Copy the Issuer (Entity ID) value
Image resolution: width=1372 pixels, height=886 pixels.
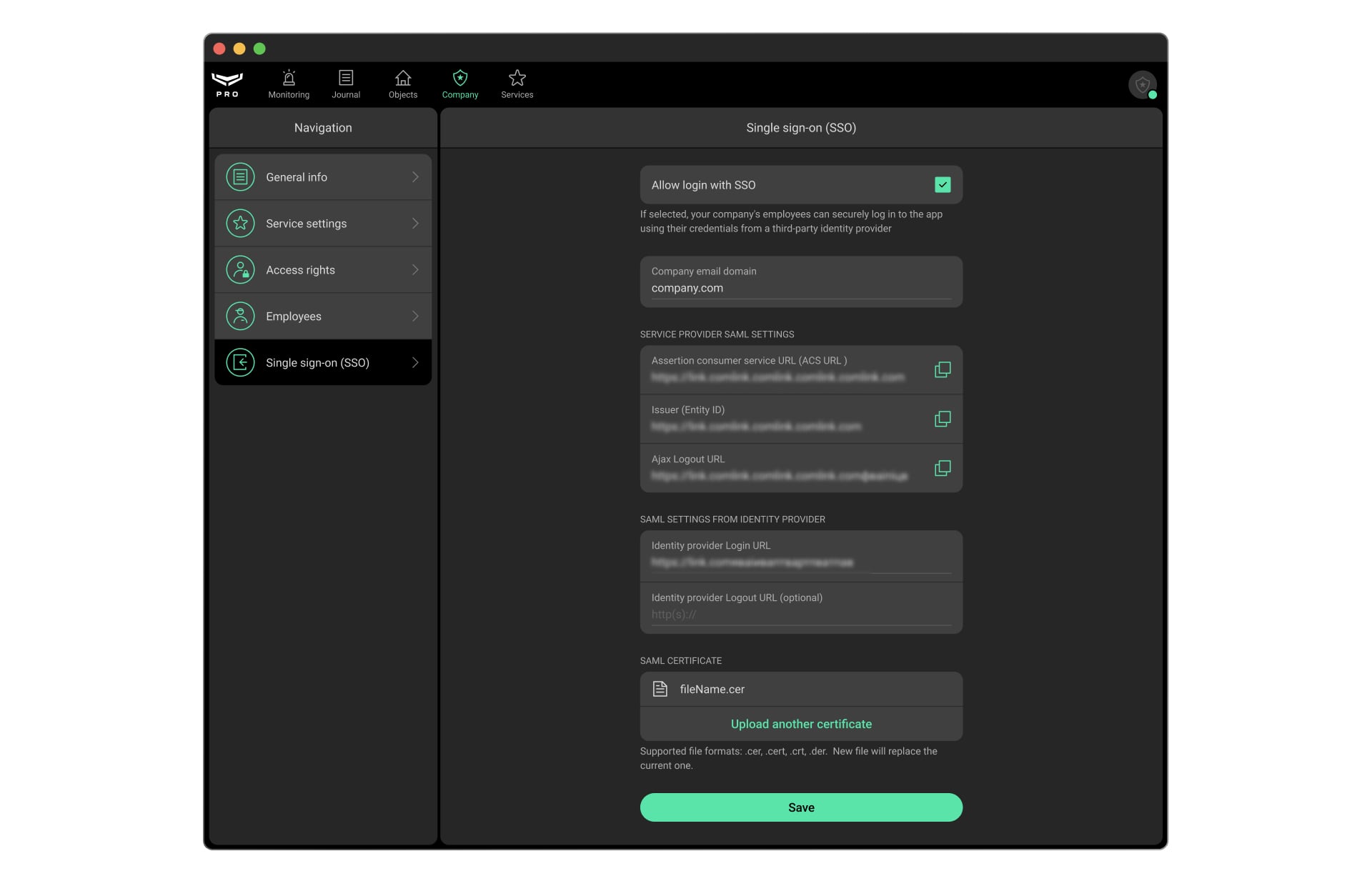[x=943, y=419]
